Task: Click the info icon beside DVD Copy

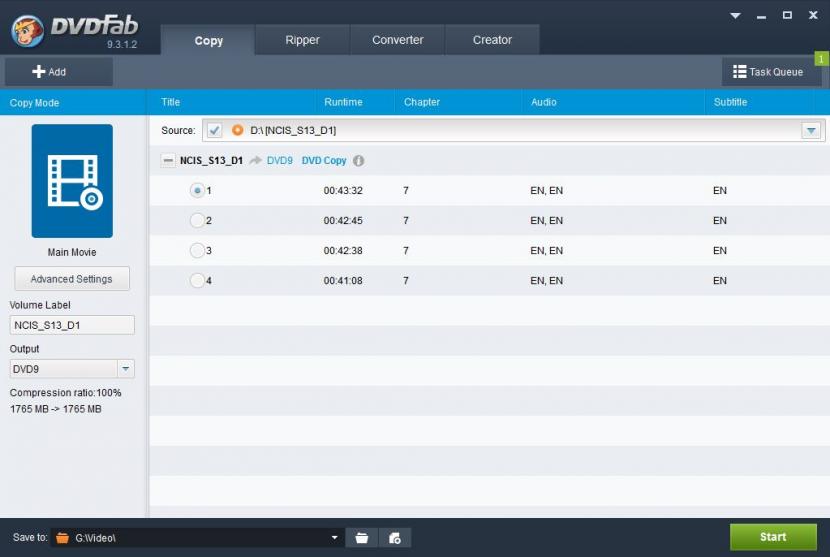Action: (359, 161)
